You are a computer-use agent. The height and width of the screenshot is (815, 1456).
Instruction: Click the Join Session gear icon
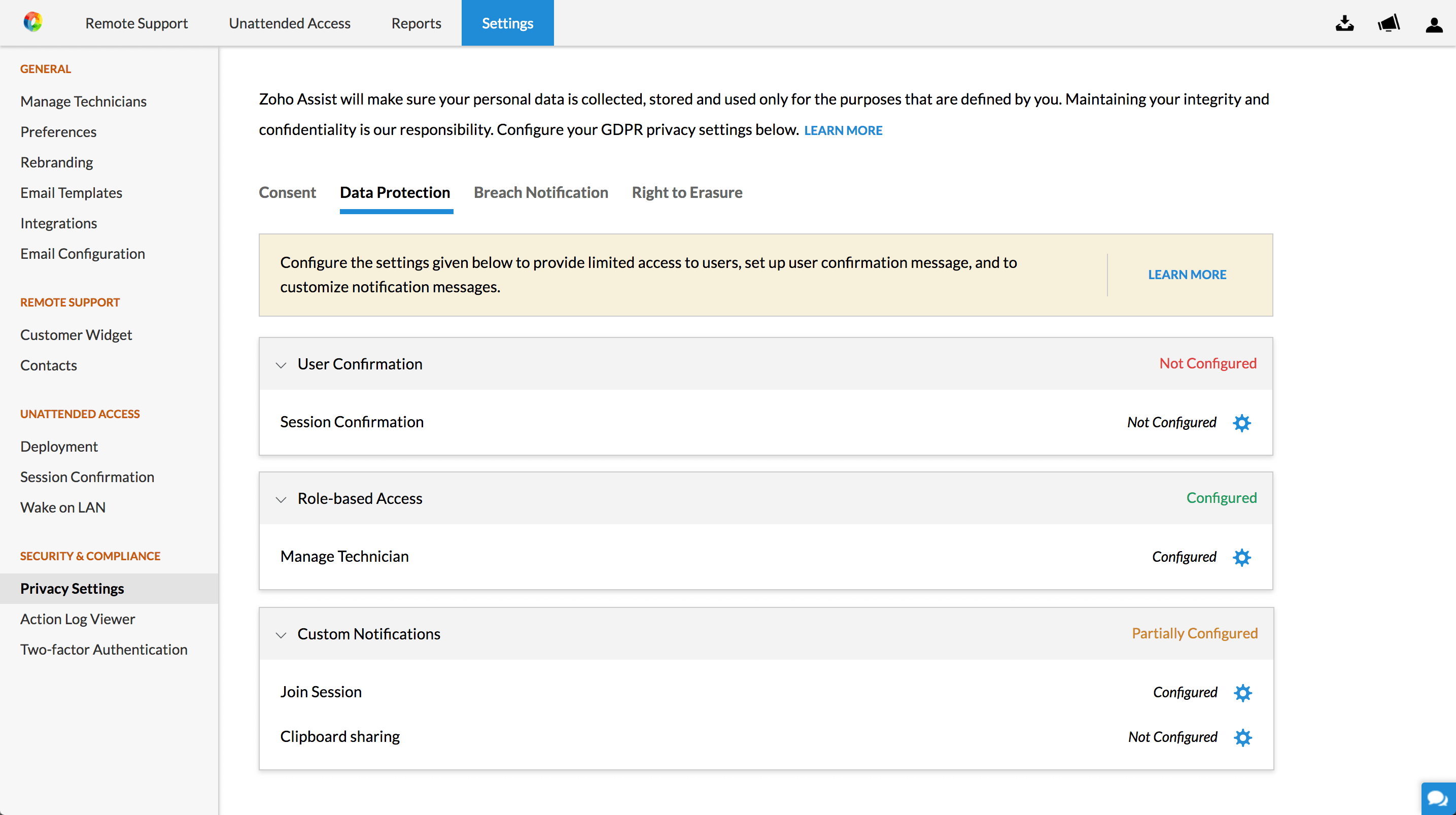click(1242, 693)
